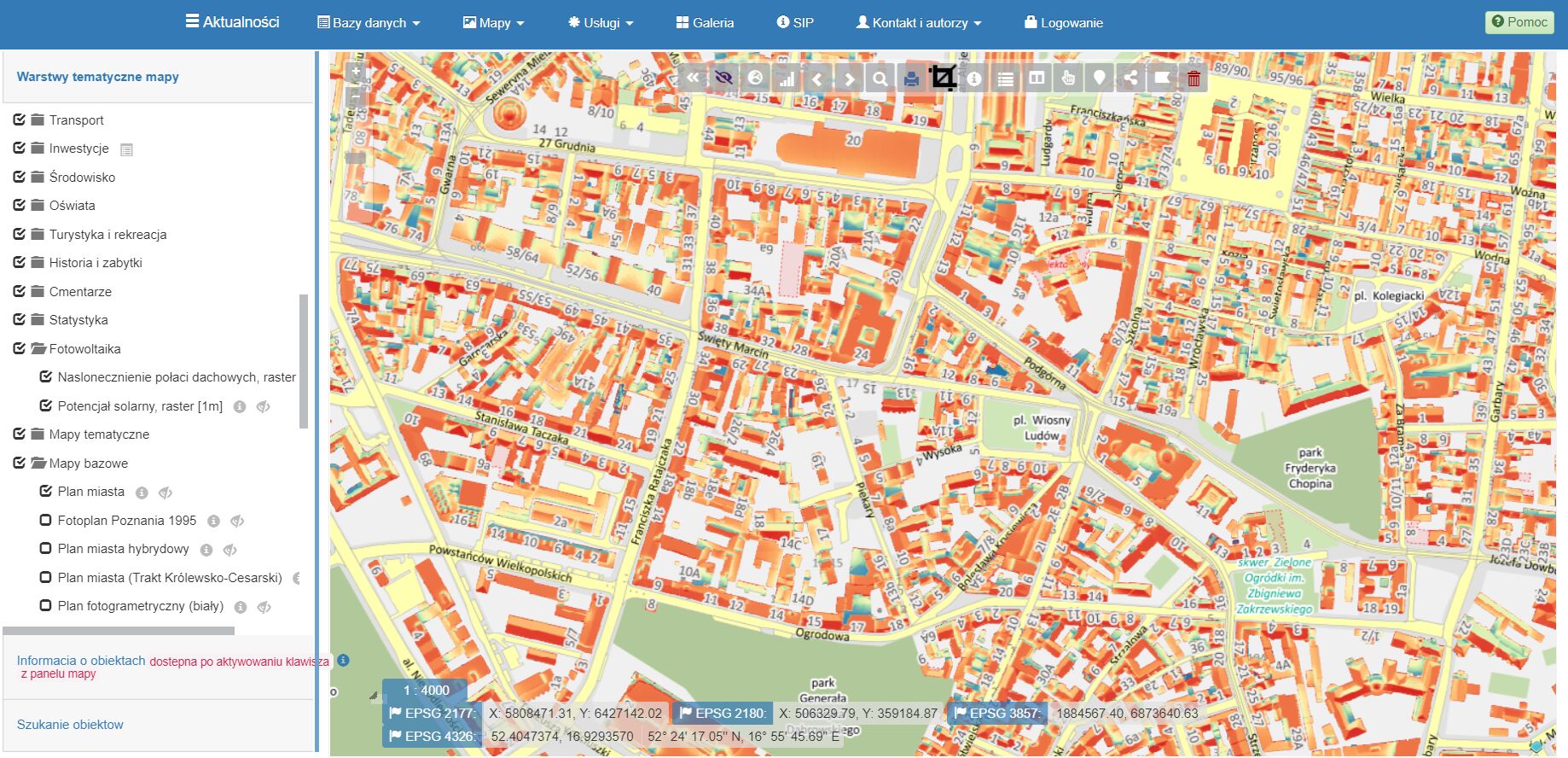Click the horizontal scrollbar under layer list

tap(119, 632)
